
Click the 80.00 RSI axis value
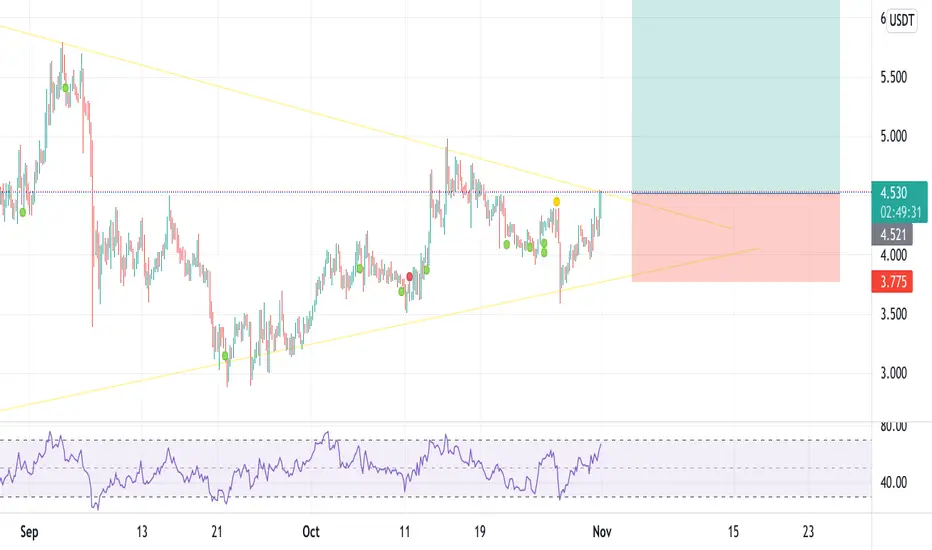(893, 427)
